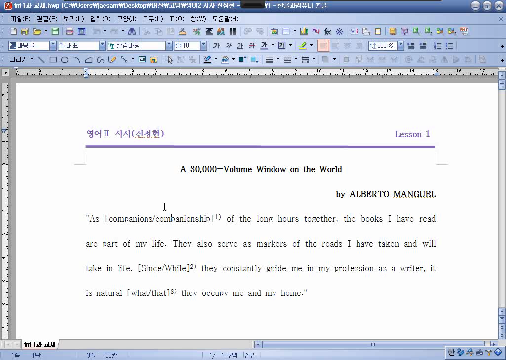Screen dimensions: 506x360
Task: Select the Ellipse drawing tool
Action: (x=65, y=60)
